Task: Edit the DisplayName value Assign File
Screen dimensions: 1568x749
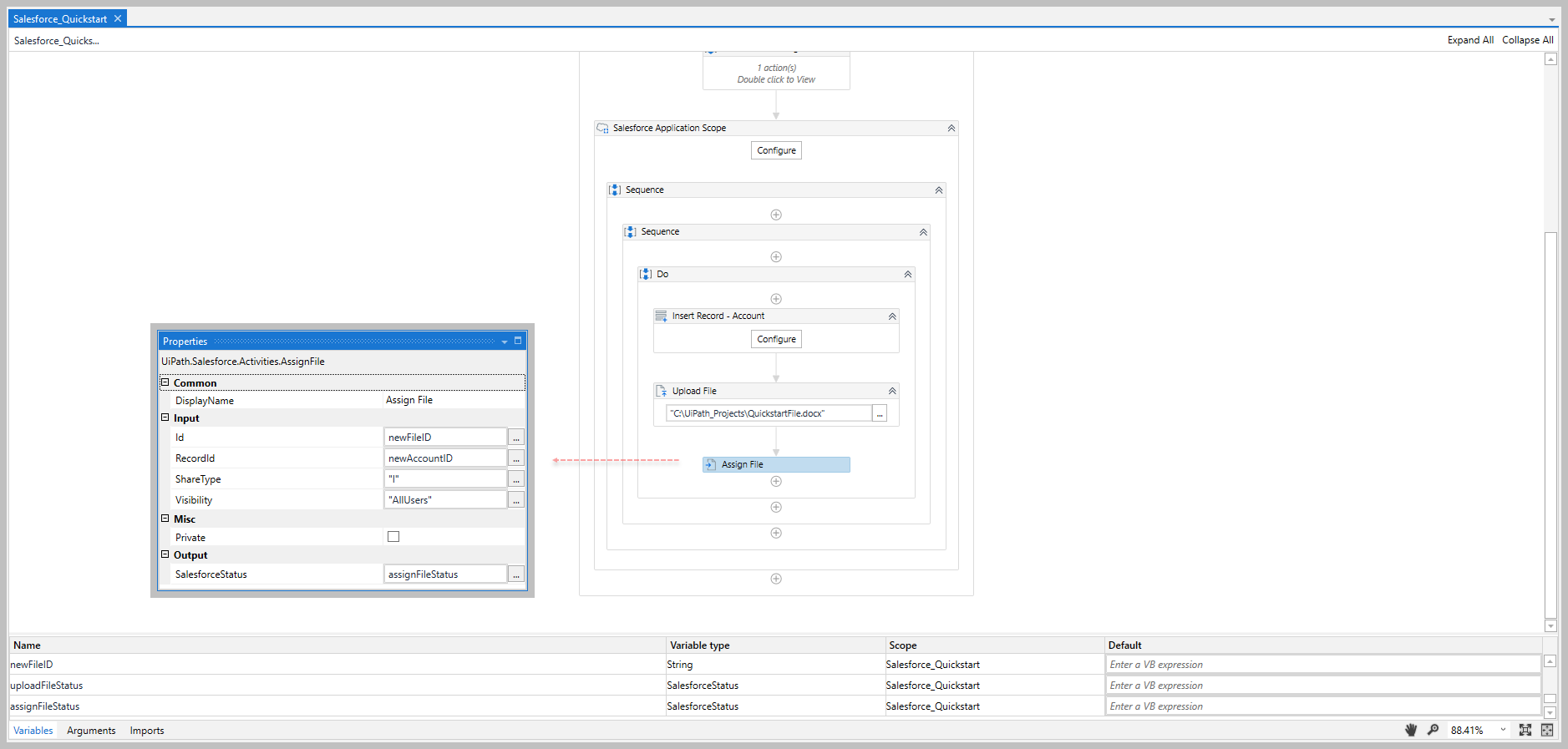Action: 454,400
